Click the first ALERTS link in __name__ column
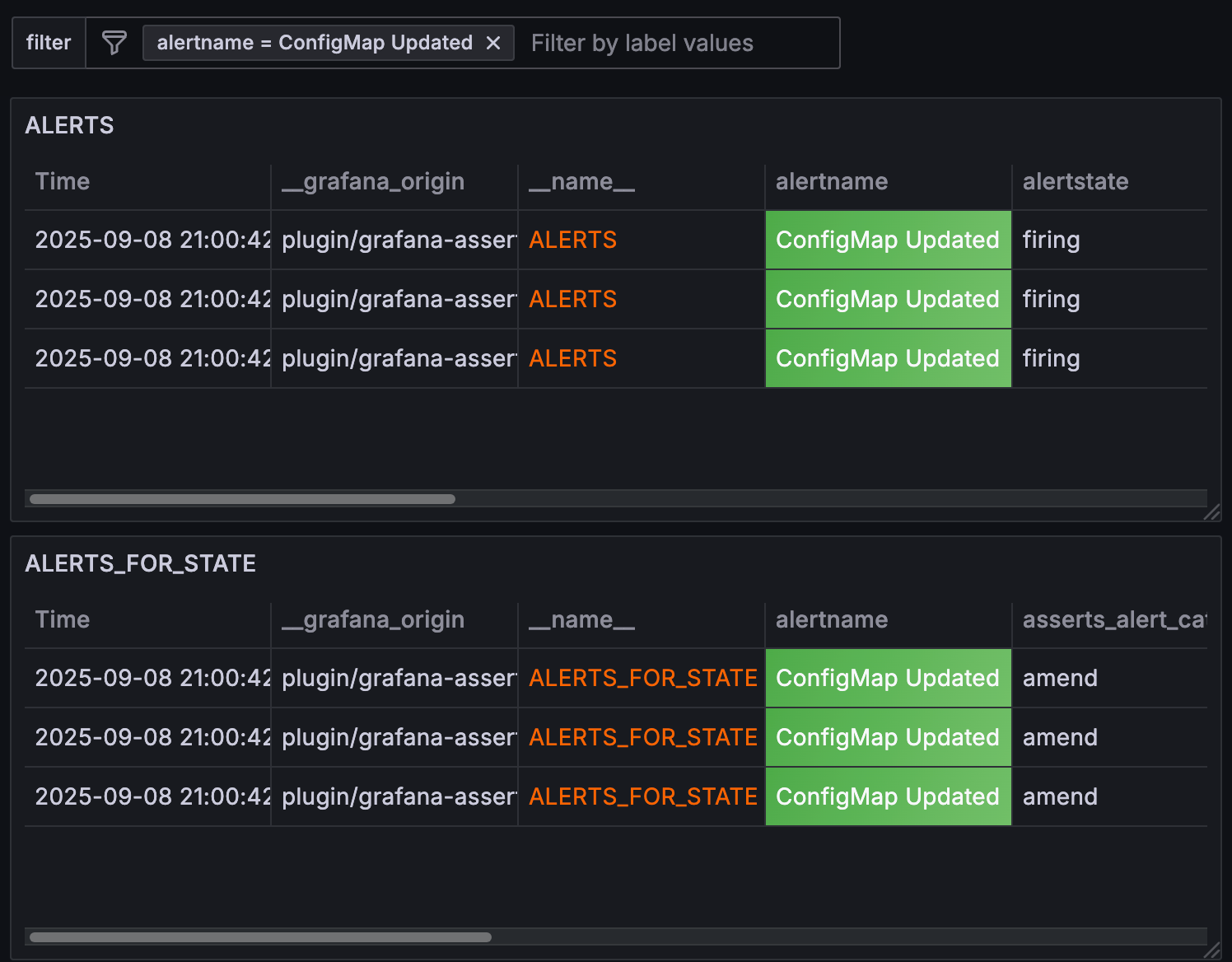1232x962 pixels. 572,240
